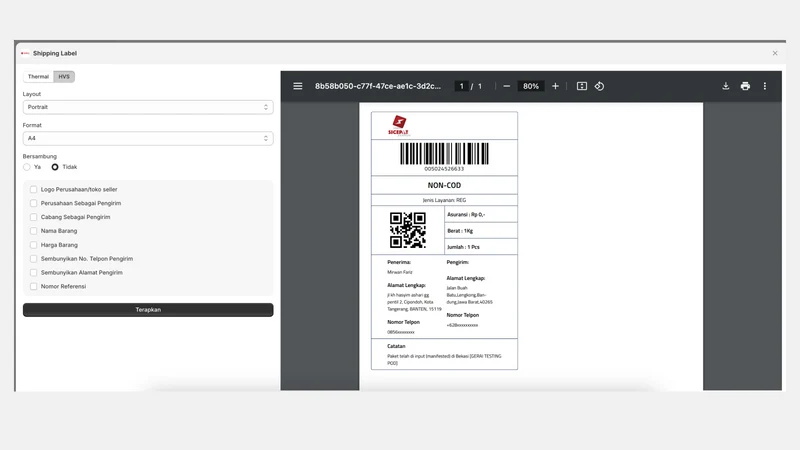Click the Jenis Layanan: REG text

tap(444, 200)
